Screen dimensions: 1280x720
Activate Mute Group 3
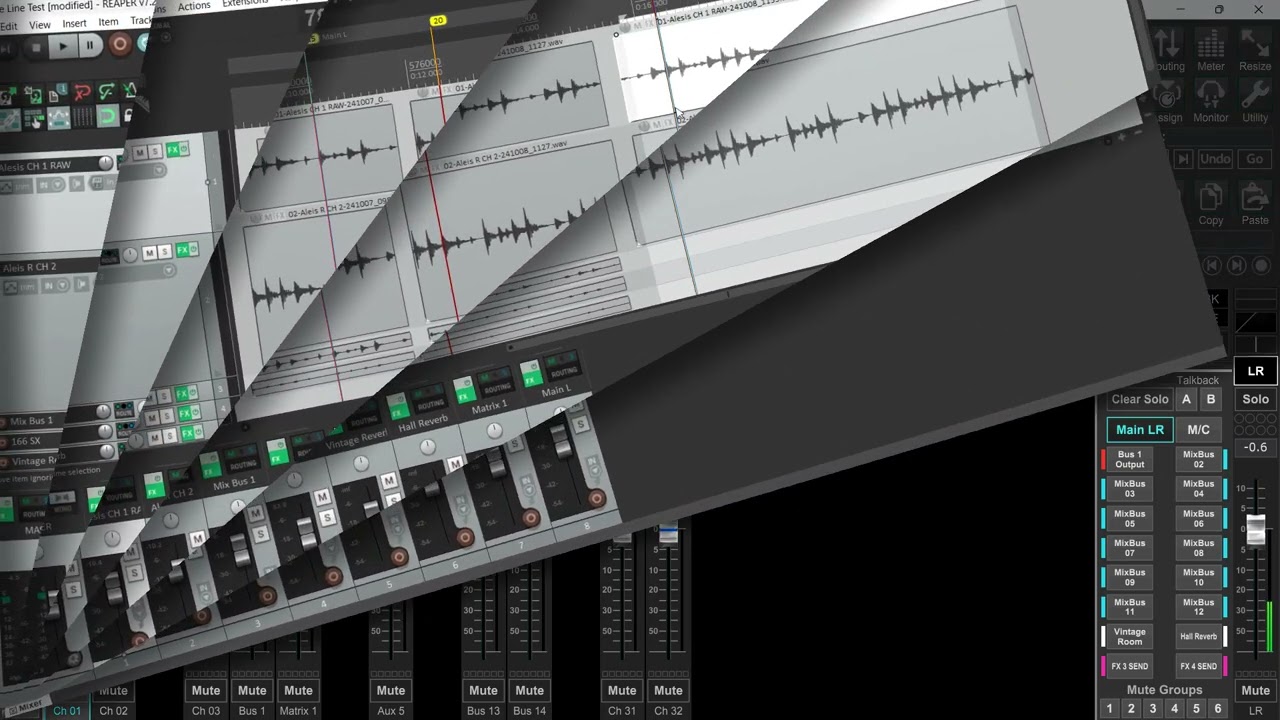1152,709
